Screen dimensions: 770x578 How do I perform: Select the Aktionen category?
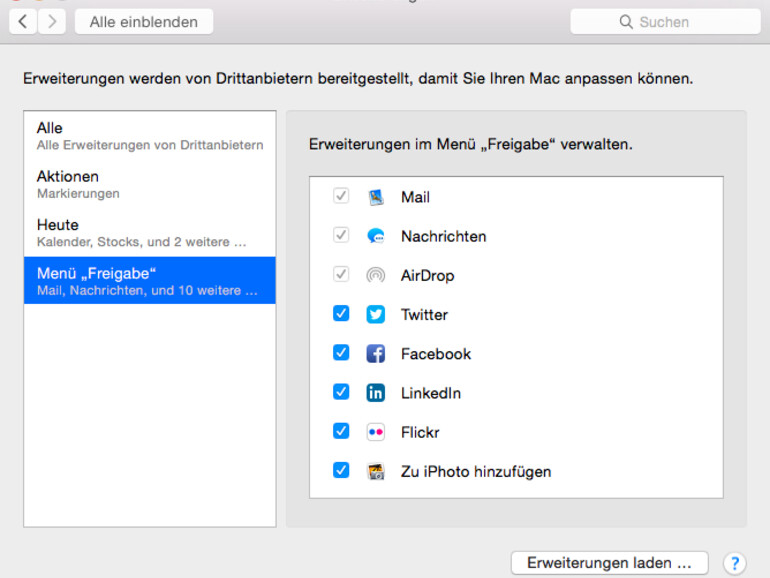click(150, 184)
